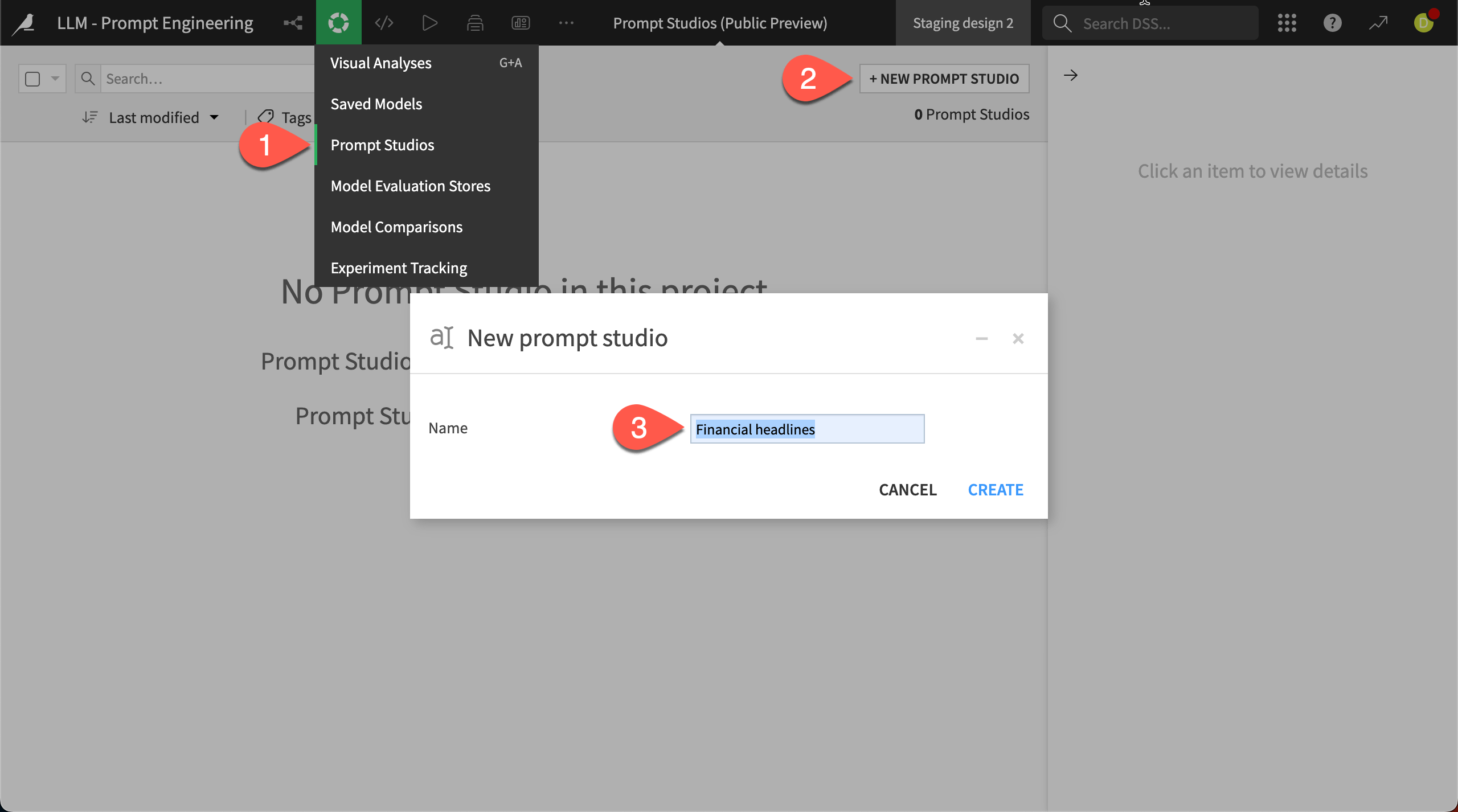Click the + NEW PROMPT STUDIO button

pyautogui.click(x=944, y=78)
